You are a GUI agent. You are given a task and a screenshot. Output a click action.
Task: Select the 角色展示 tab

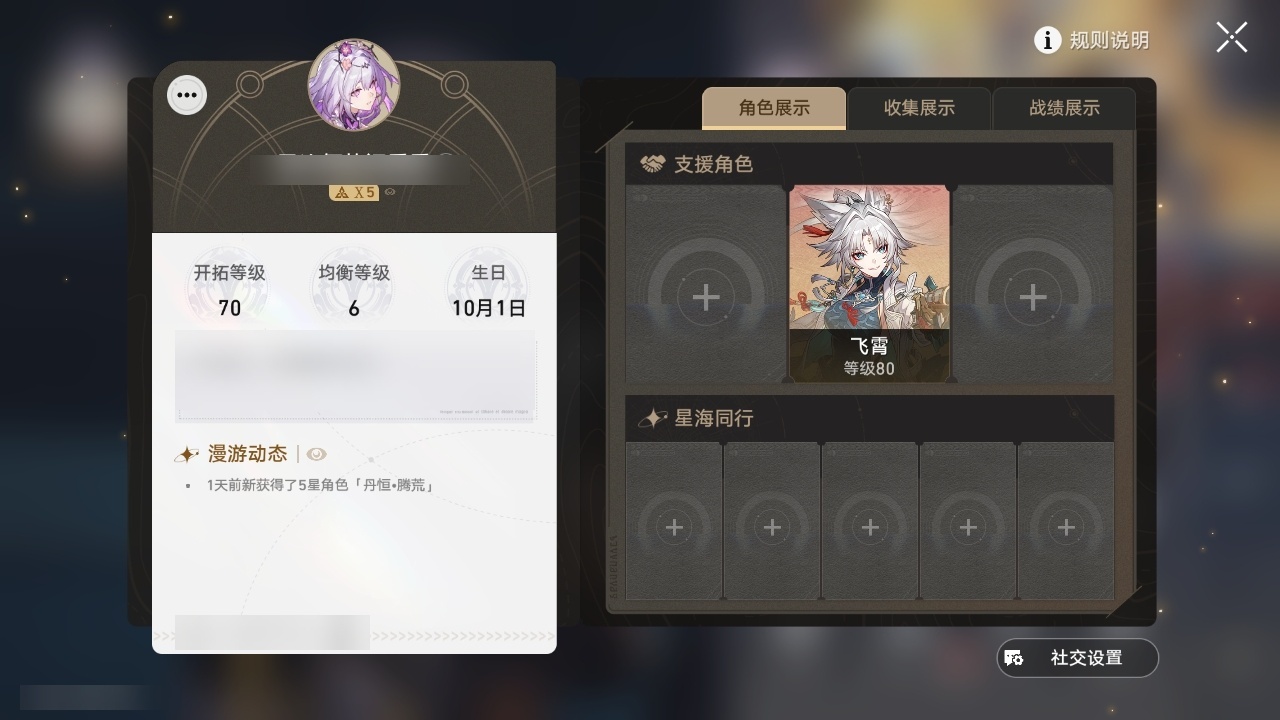[x=774, y=108]
